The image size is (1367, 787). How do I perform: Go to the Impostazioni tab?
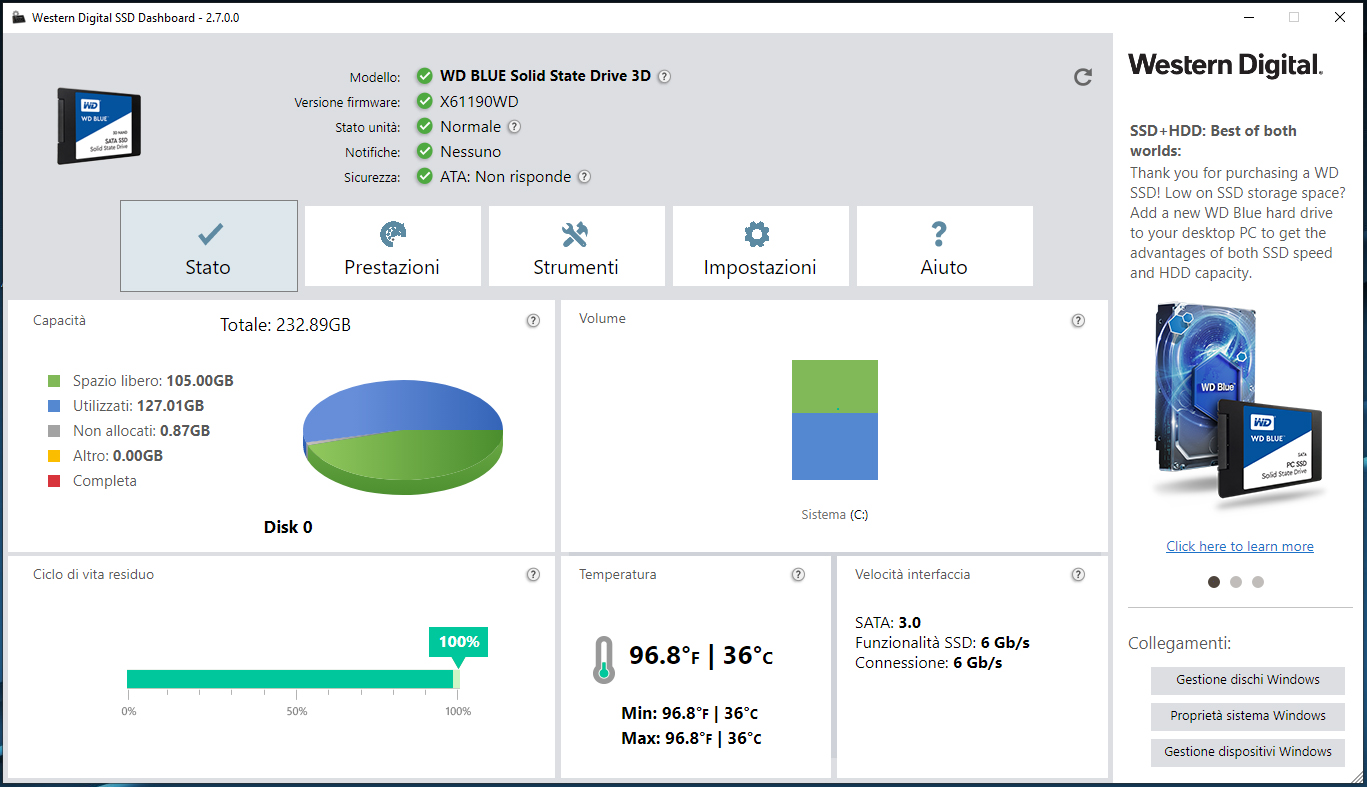(x=760, y=246)
